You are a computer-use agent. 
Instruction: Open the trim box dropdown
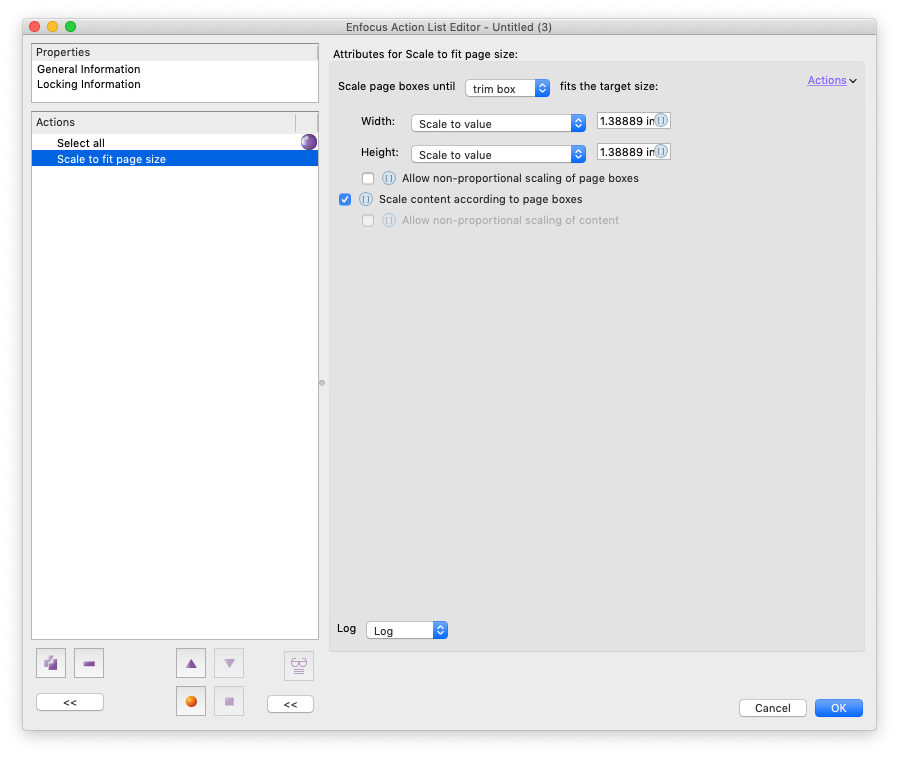coord(508,88)
